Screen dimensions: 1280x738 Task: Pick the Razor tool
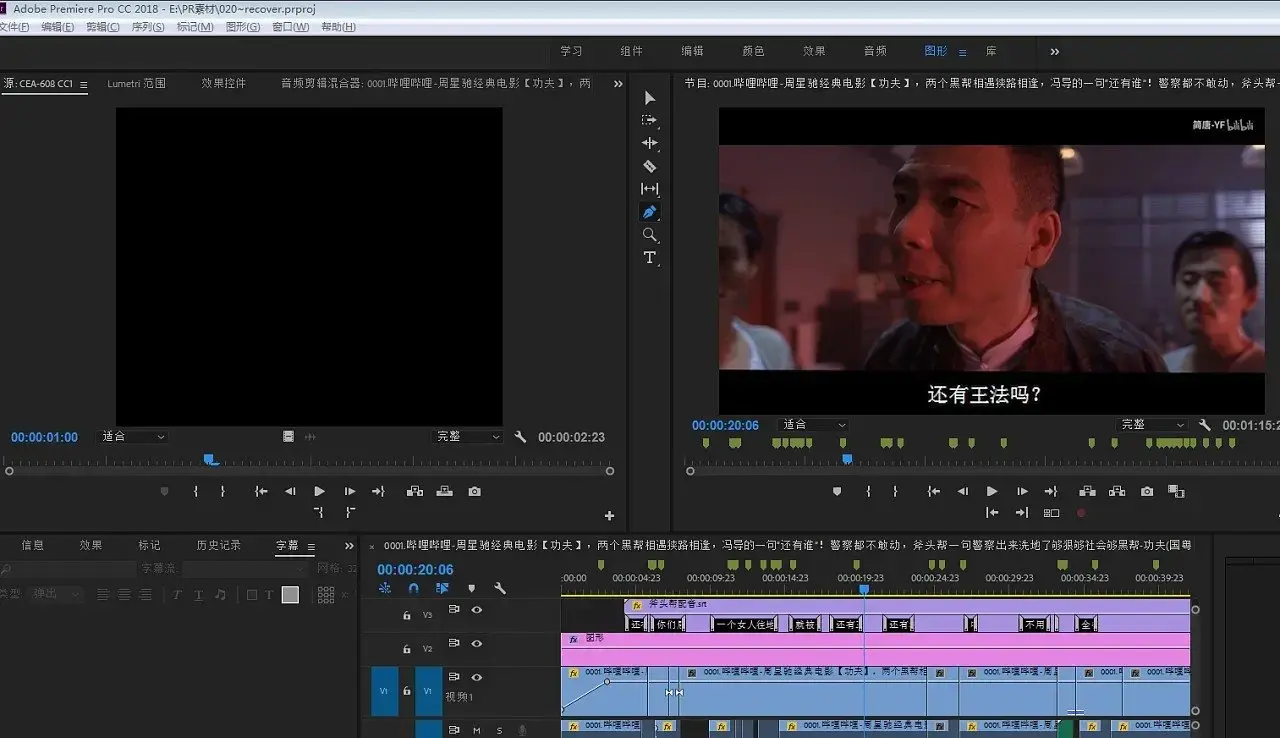point(650,164)
